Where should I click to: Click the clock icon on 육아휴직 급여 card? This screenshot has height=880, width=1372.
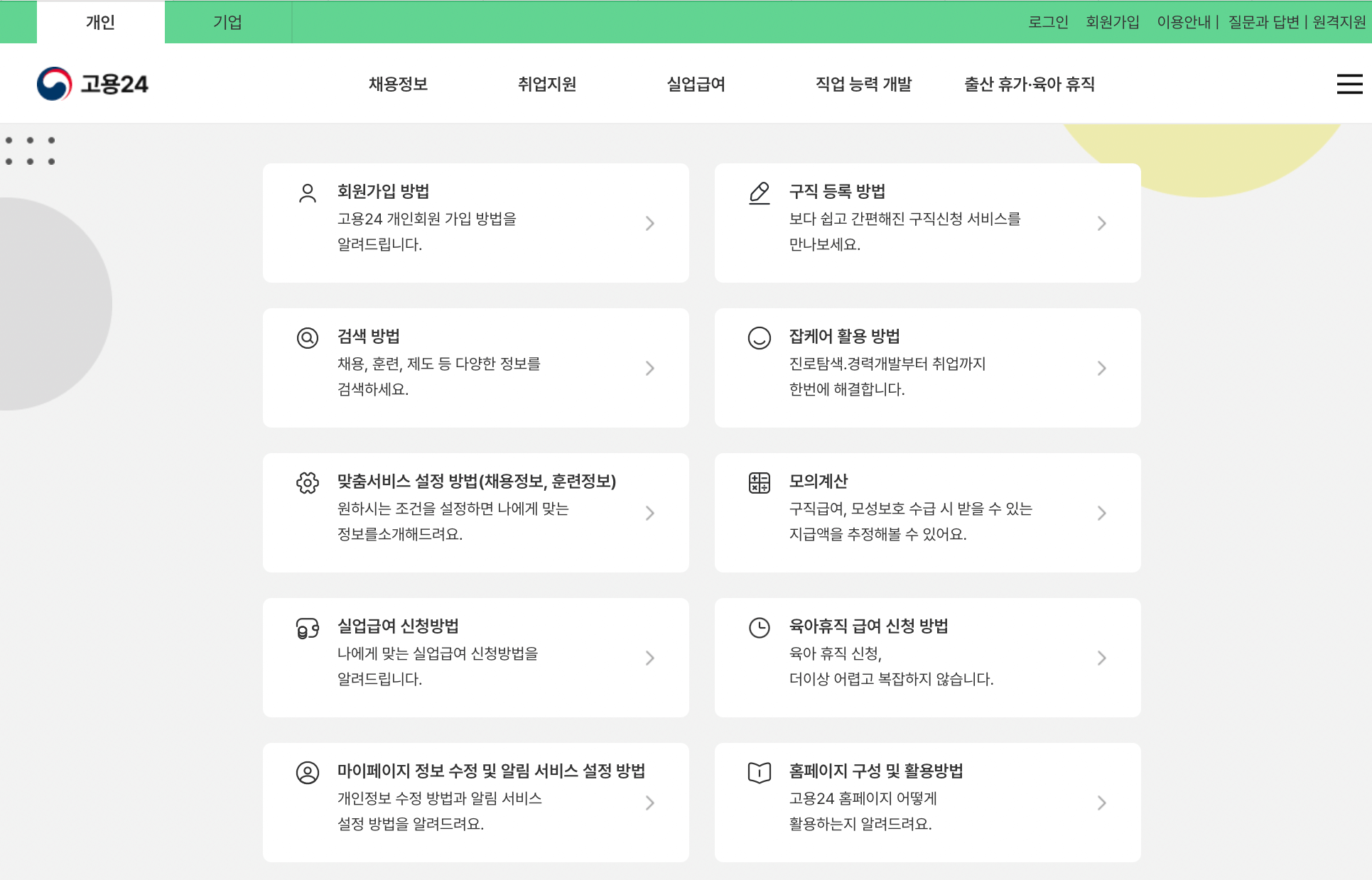coord(759,627)
